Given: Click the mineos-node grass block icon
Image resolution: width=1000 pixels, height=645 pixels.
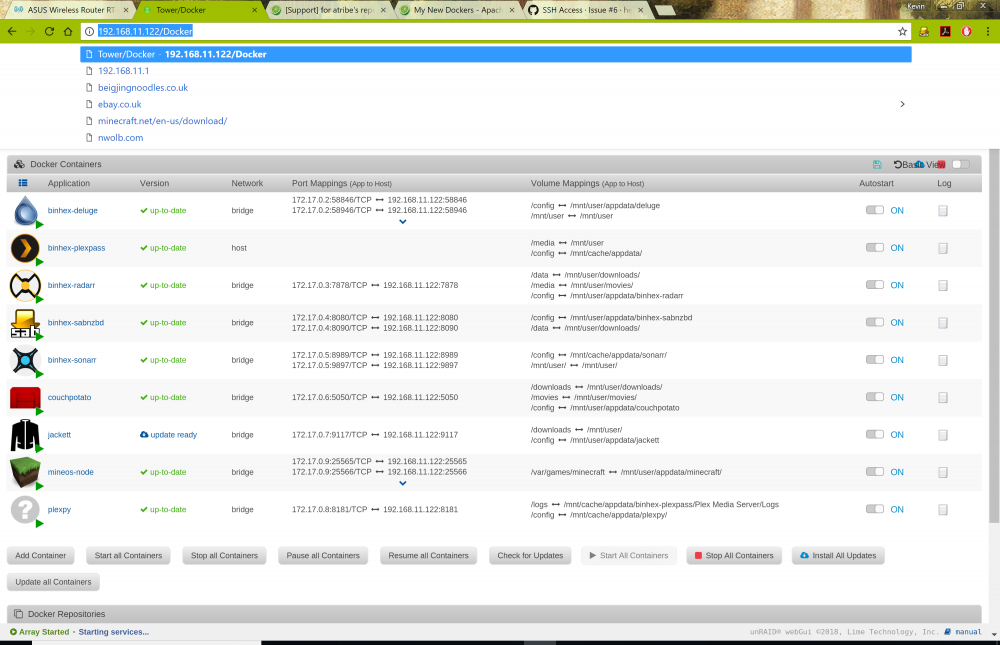Looking at the screenshot, I should point(26,472).
